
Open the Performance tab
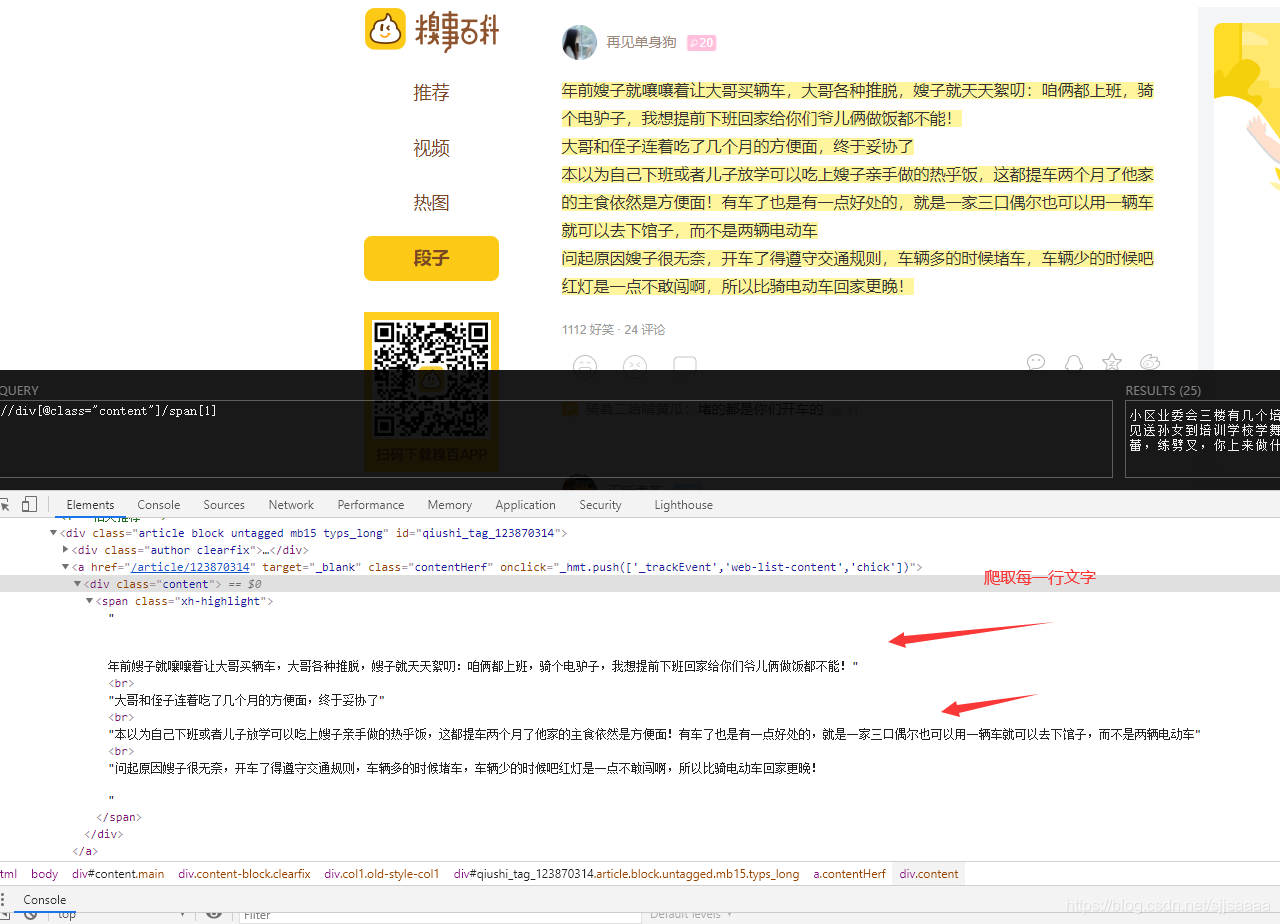[371, 505]
